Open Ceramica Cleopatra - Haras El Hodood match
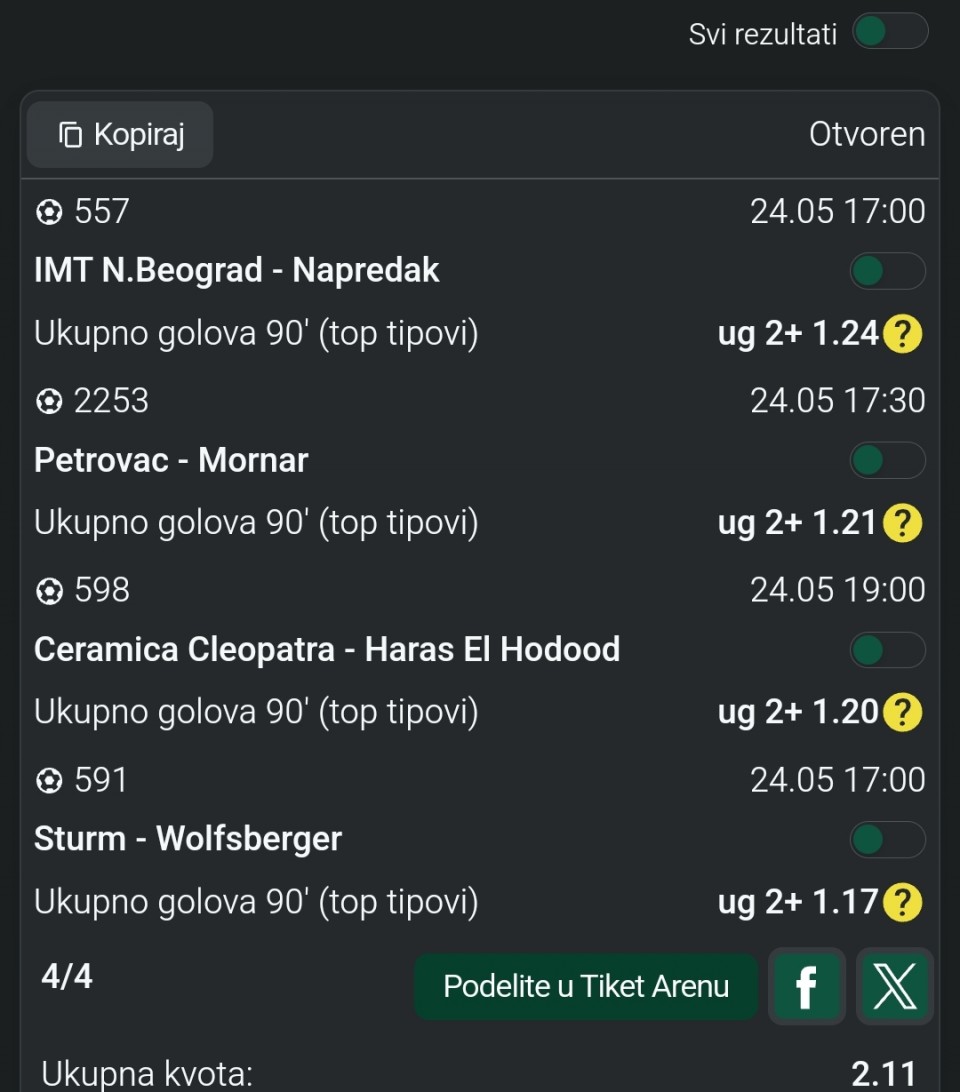 [x=327, y=649]
